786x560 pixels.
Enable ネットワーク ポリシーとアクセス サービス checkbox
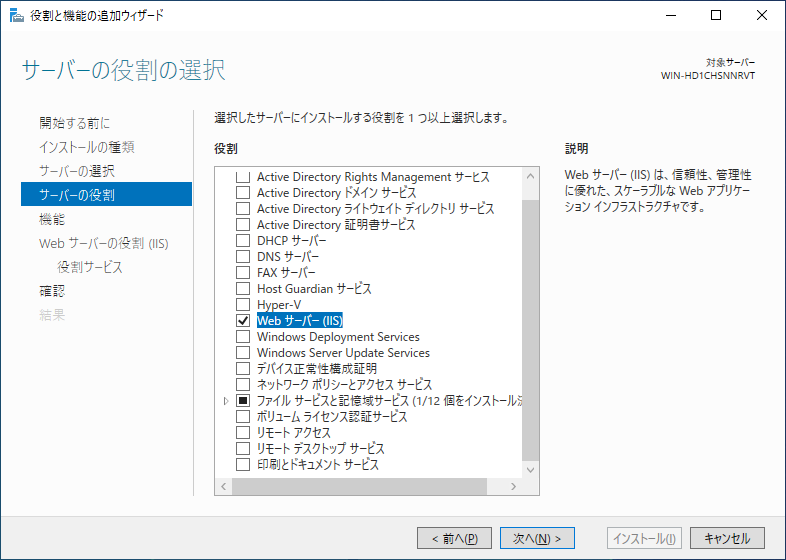243,385
